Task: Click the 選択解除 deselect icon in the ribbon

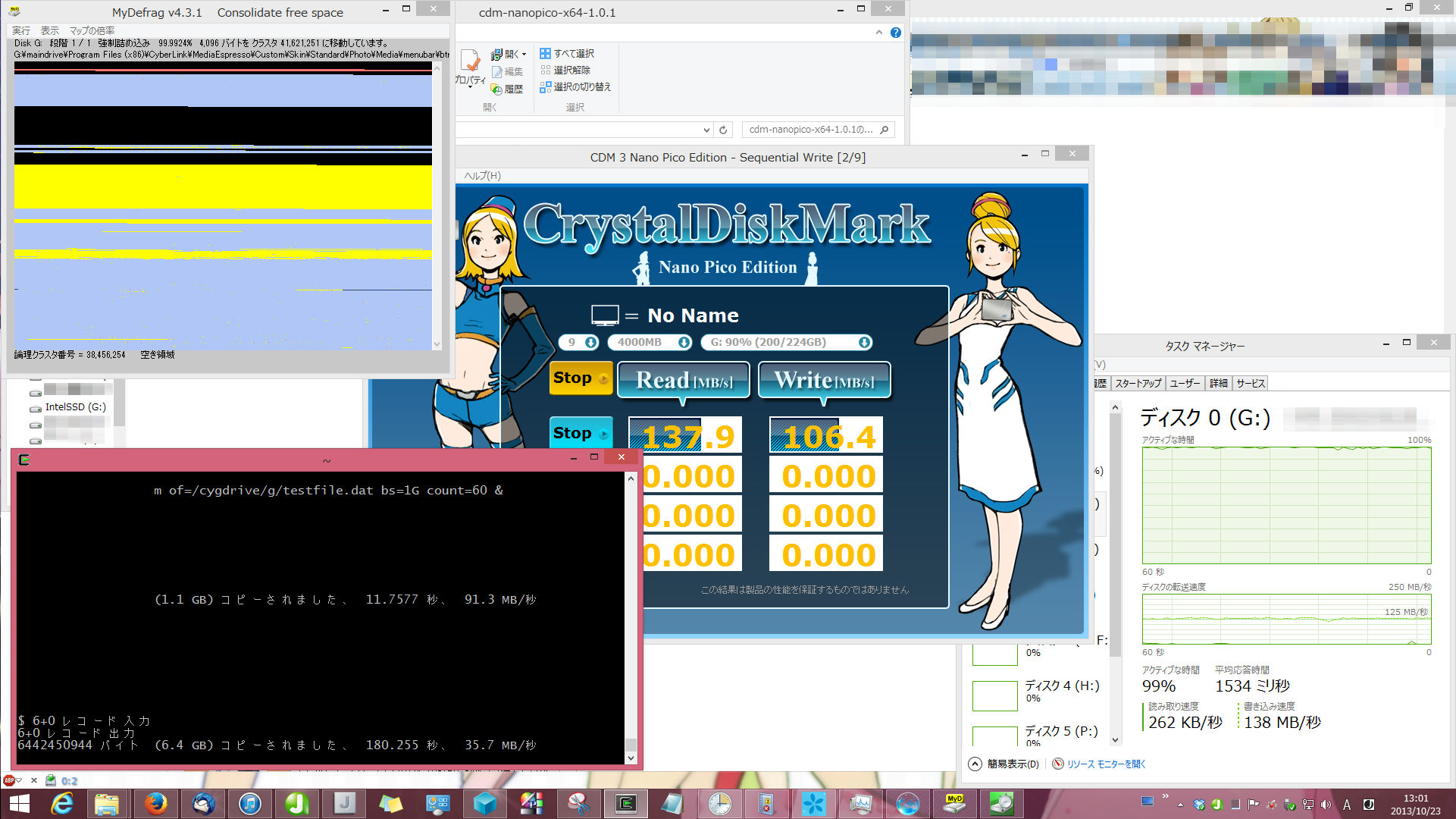Action: 545,71
